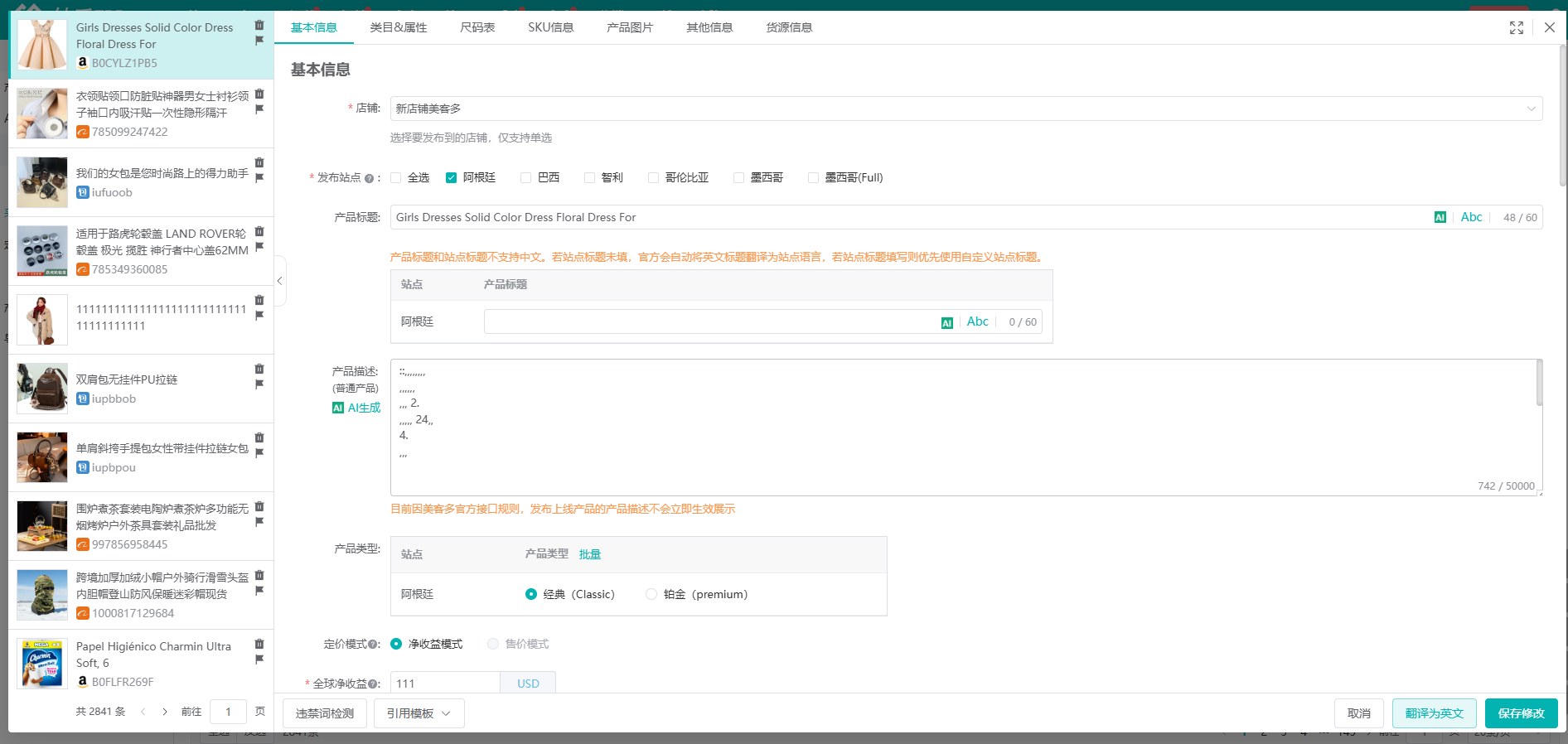Switch to the SKU信息 tab
The height and width of the screenshot is (744, 1568).
point(550,28)
